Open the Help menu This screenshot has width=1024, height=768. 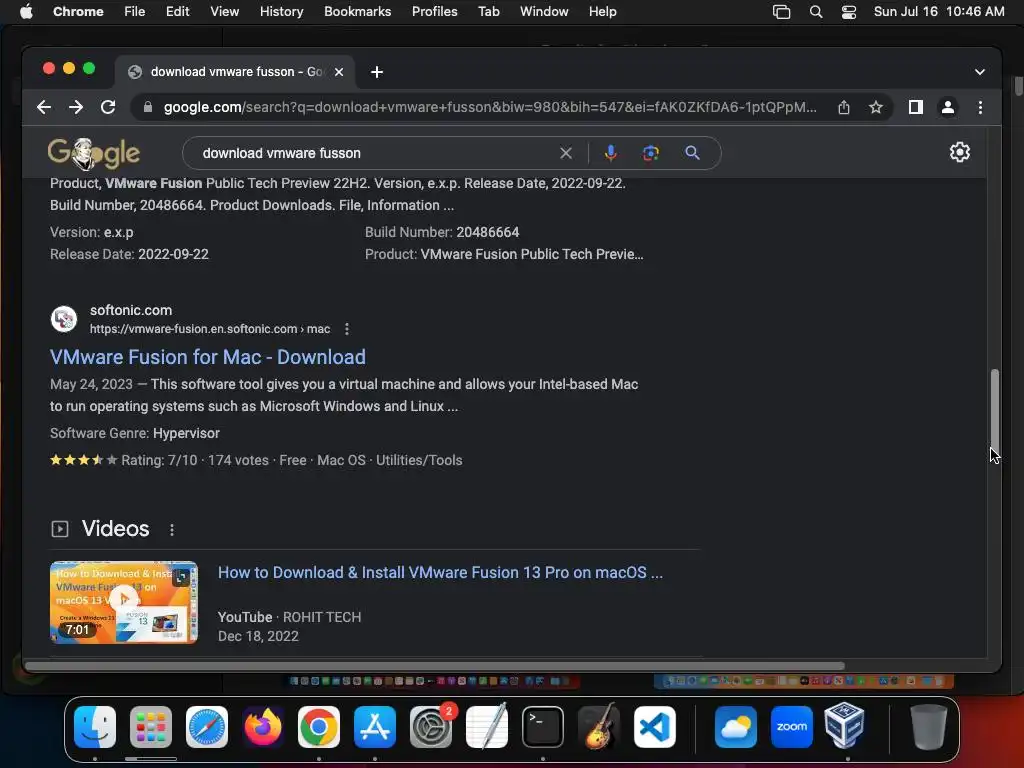(x=602, y=12)
